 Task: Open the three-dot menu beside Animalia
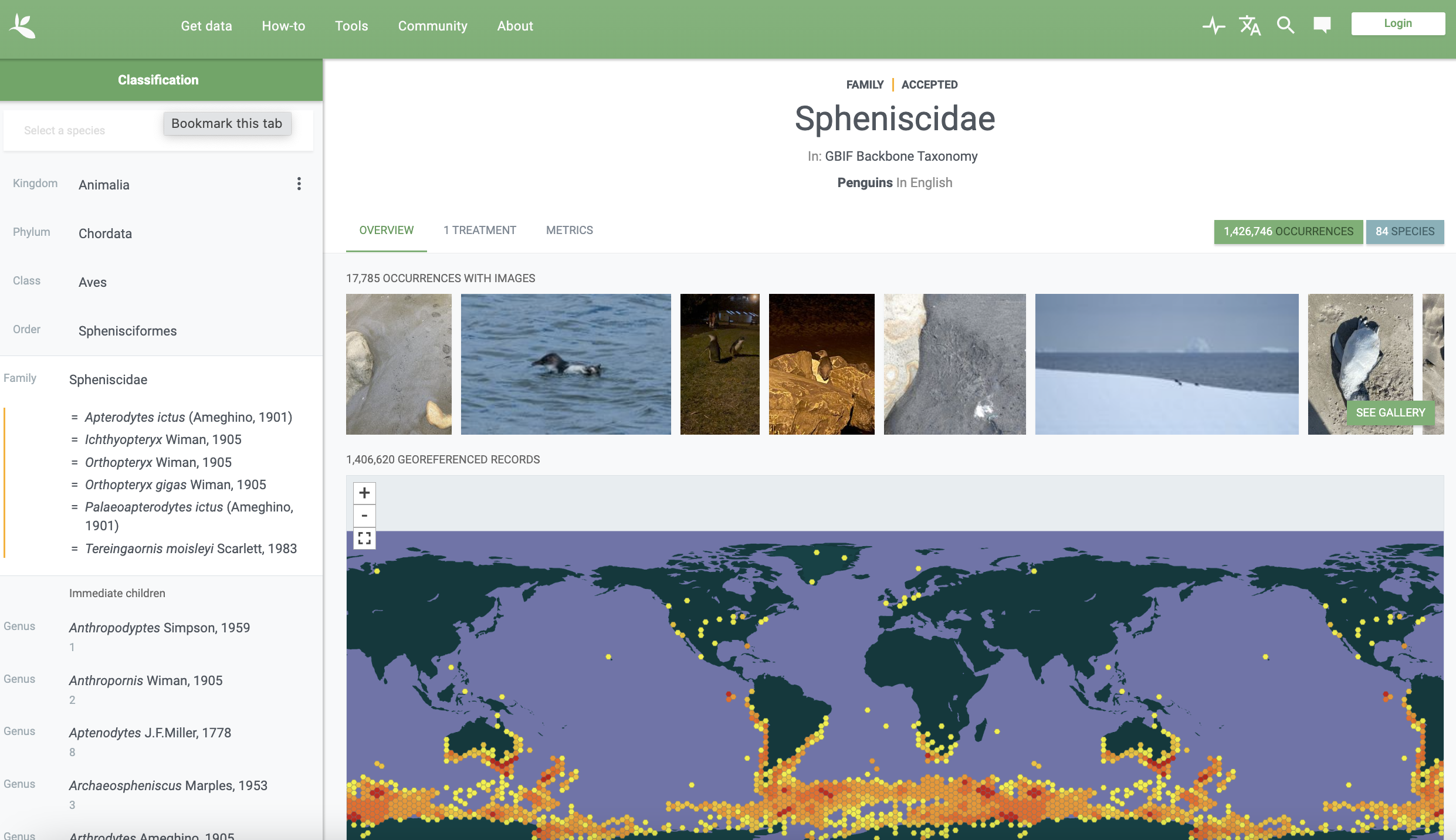click(299, 184)
